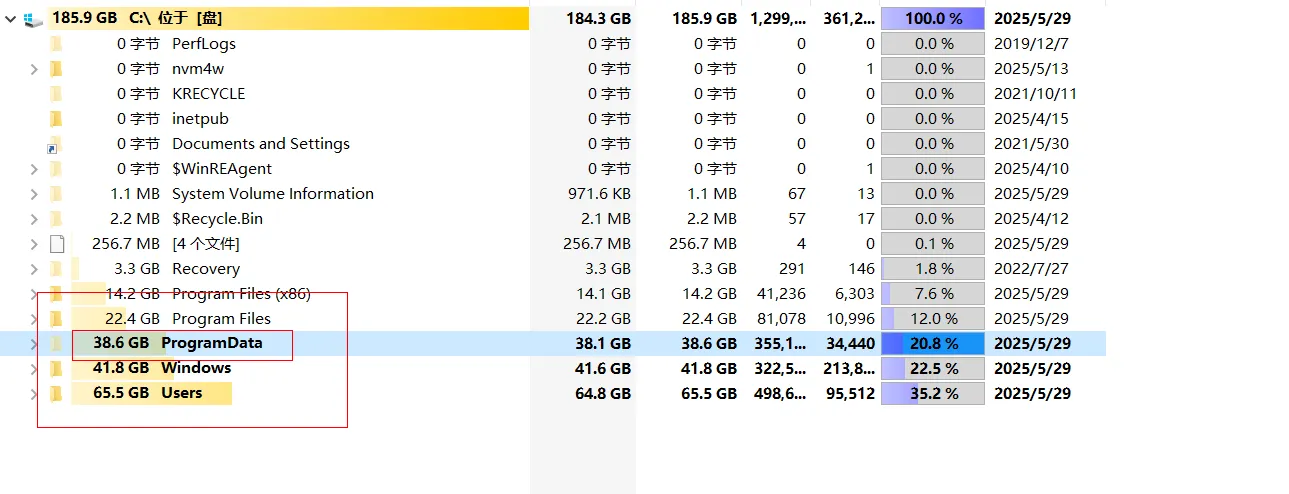The image size is (1289, 494).
Task: Click the folder icon next to nvm4w
Action: click(56, 68)
